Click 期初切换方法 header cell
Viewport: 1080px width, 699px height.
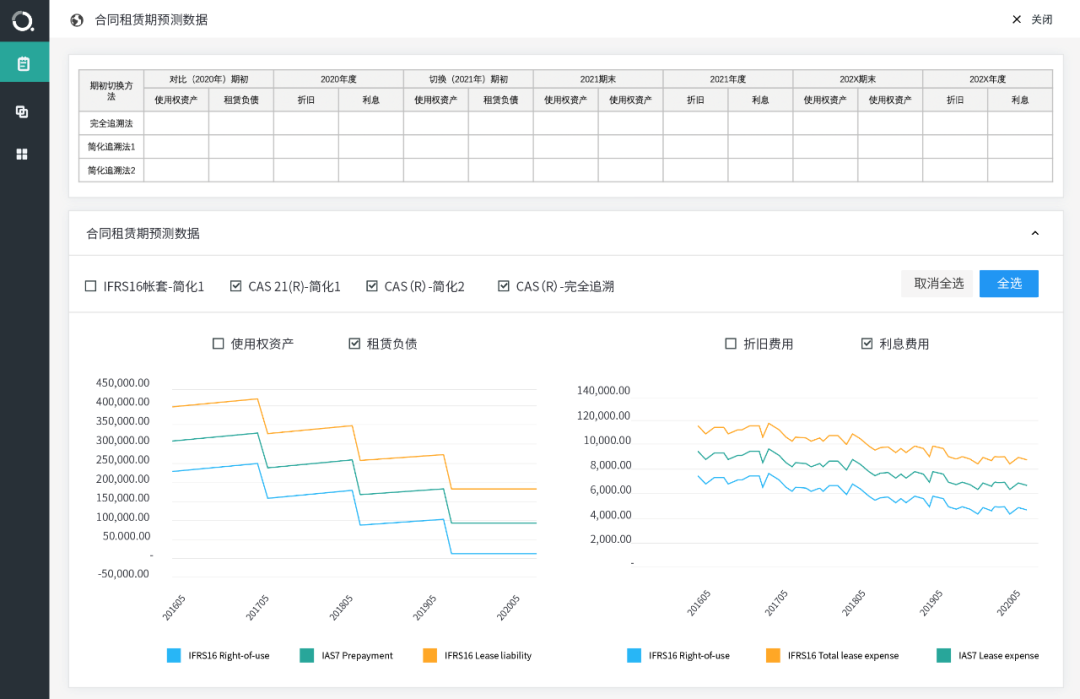tap(111, 91)
